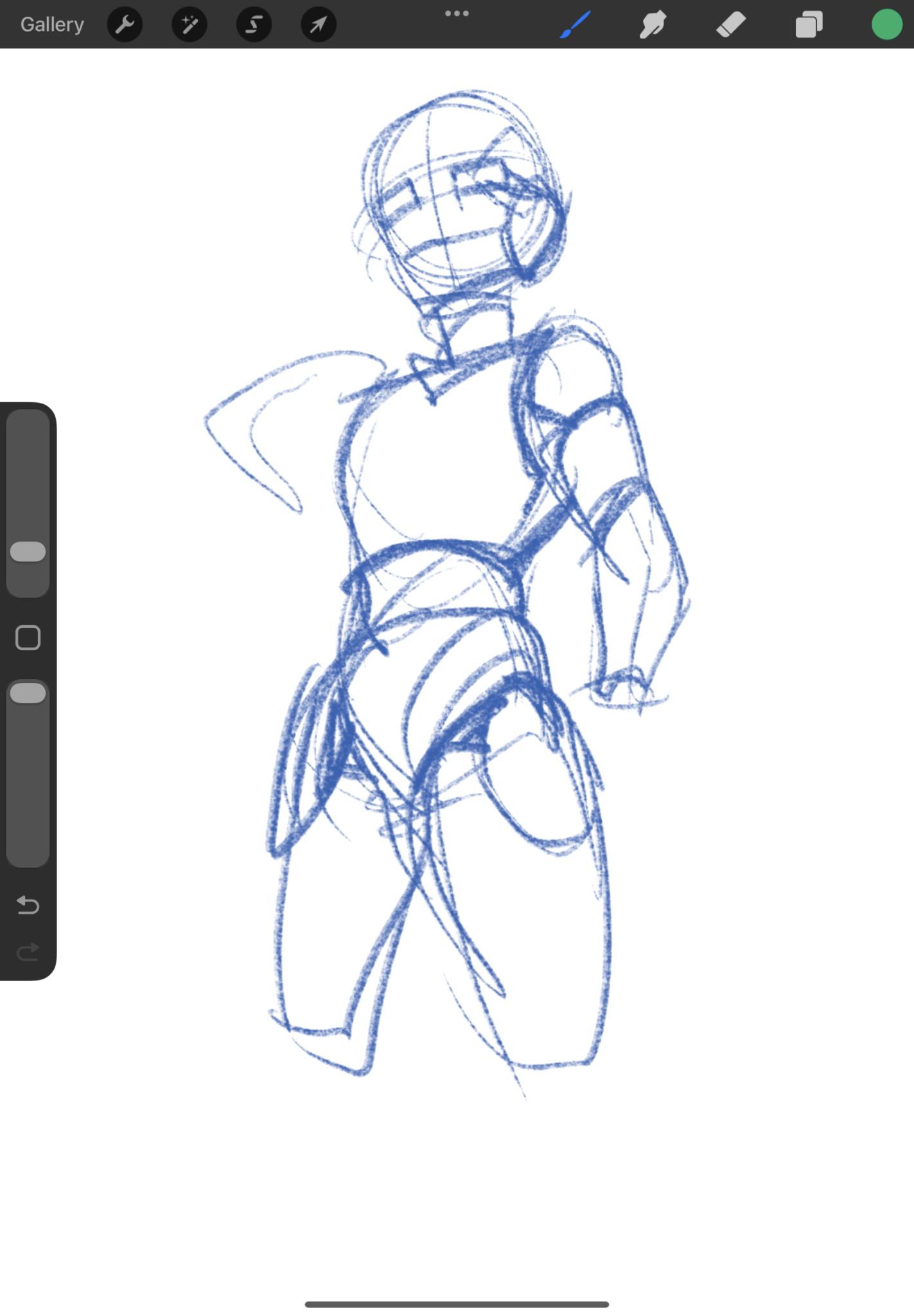Tap the square modify button on sidebar
Image resolution: width=914 pixels, height=1316 pixels.
(28, 638)
